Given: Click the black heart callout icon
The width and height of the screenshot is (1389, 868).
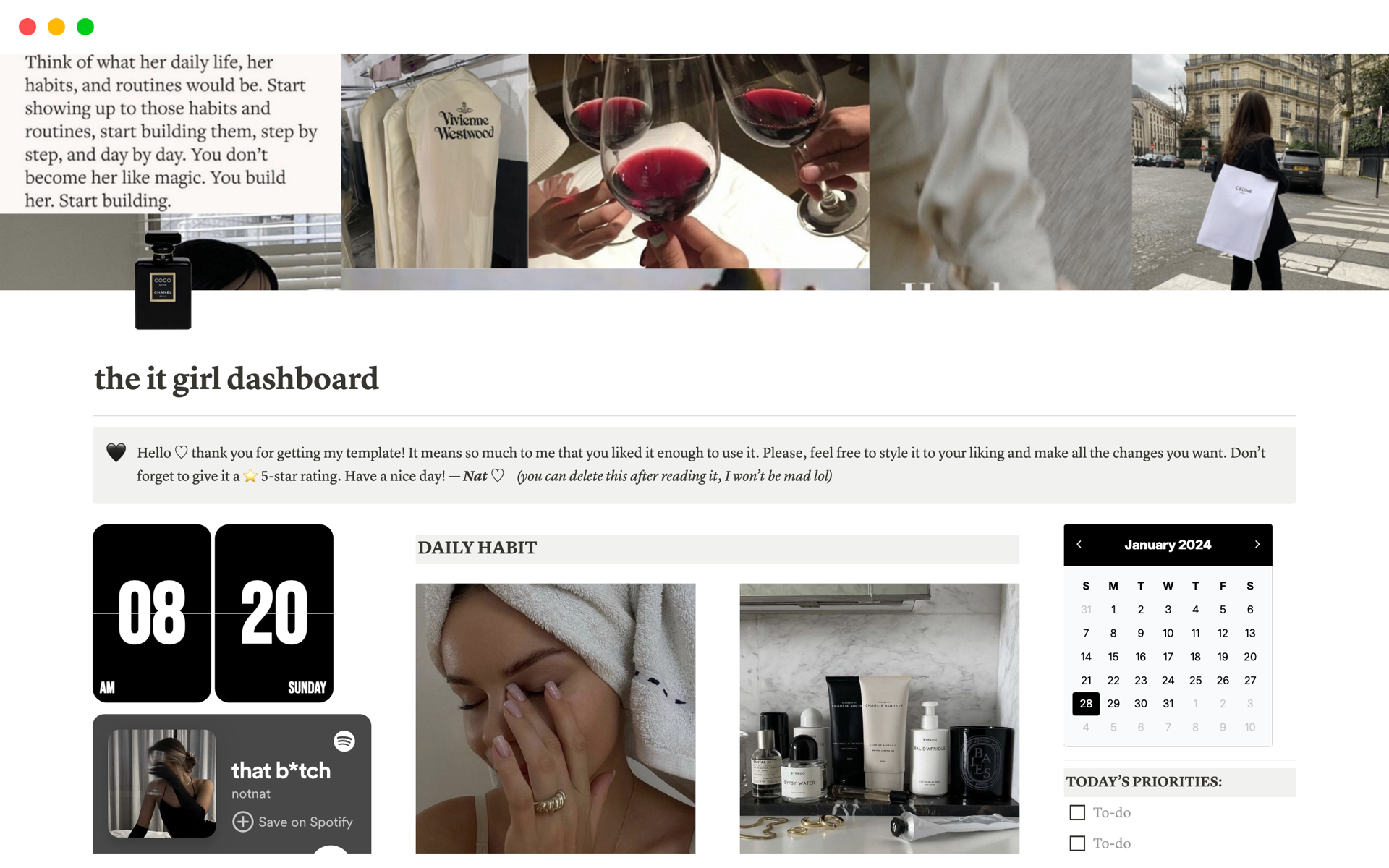Looking at the screenshot, I should 116,452.
